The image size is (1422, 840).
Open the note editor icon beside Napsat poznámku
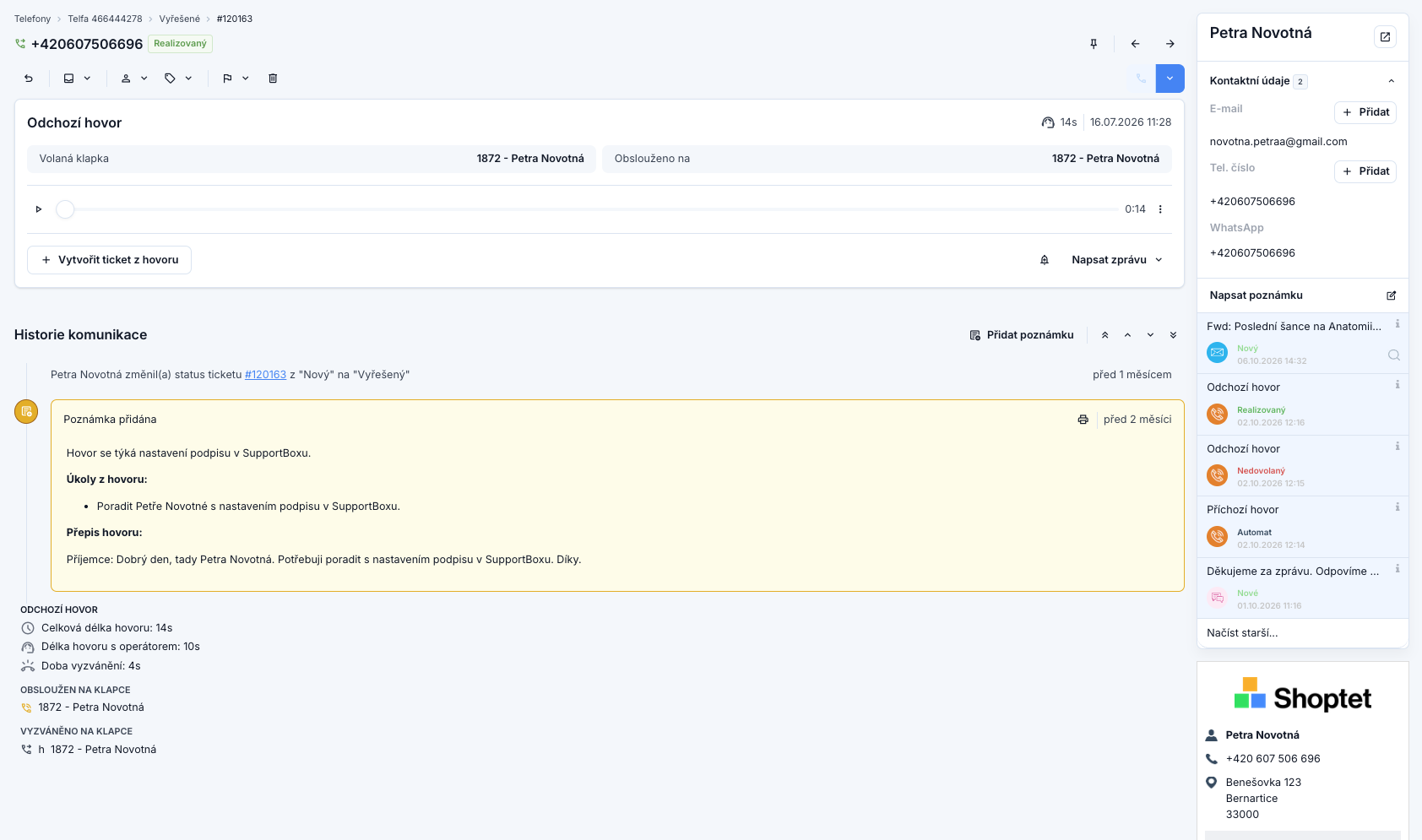click(1392, 295)
